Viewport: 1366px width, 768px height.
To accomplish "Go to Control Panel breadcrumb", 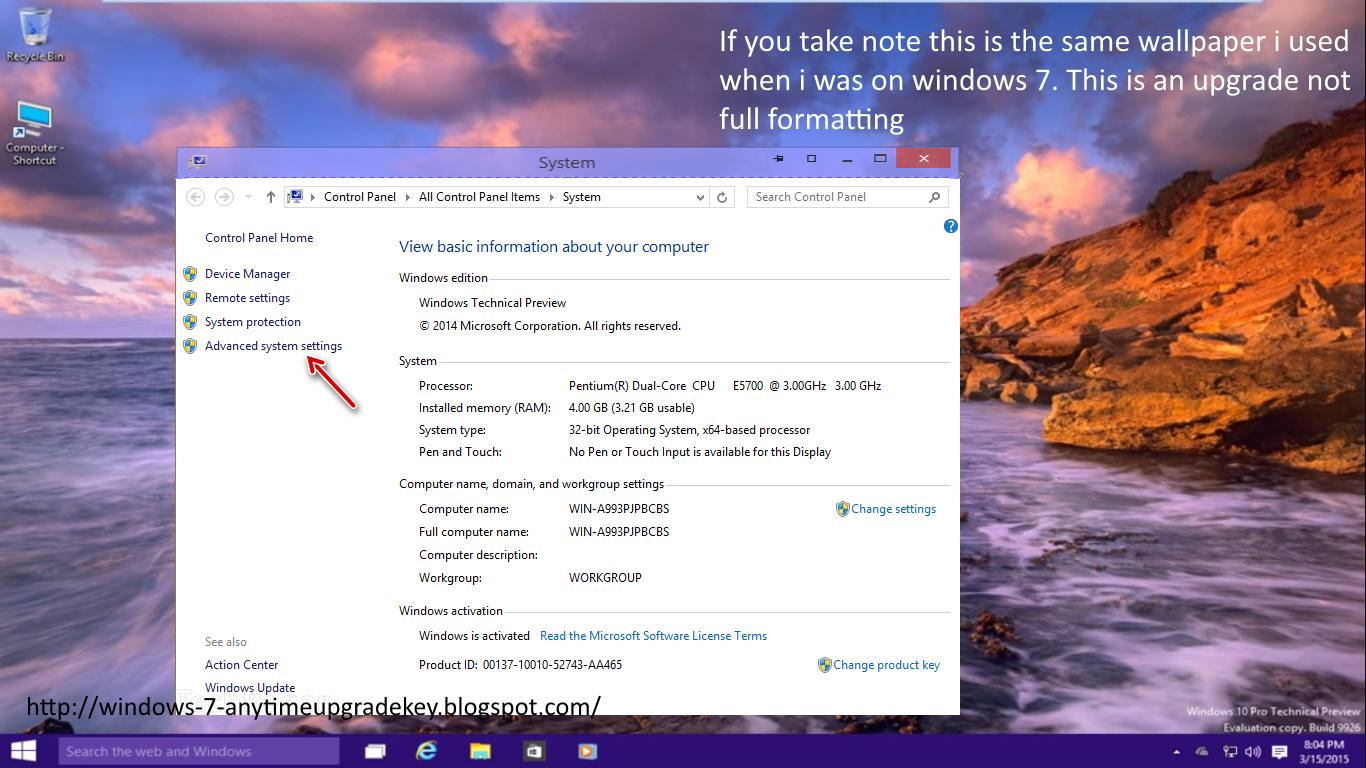I will coord(360,197).
